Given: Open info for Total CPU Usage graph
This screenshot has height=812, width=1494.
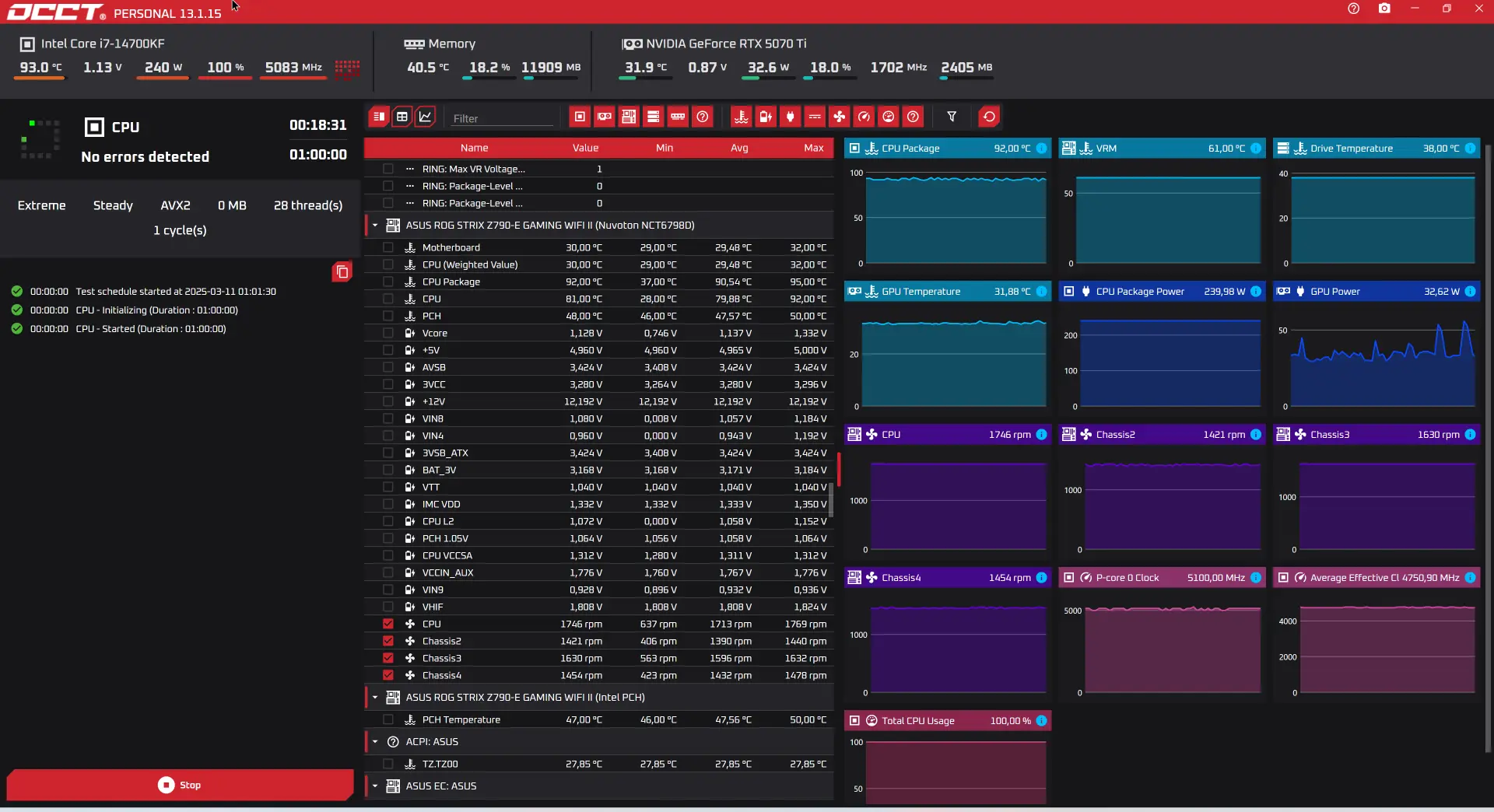Looking at the screenshot, I should [1041, 721].
